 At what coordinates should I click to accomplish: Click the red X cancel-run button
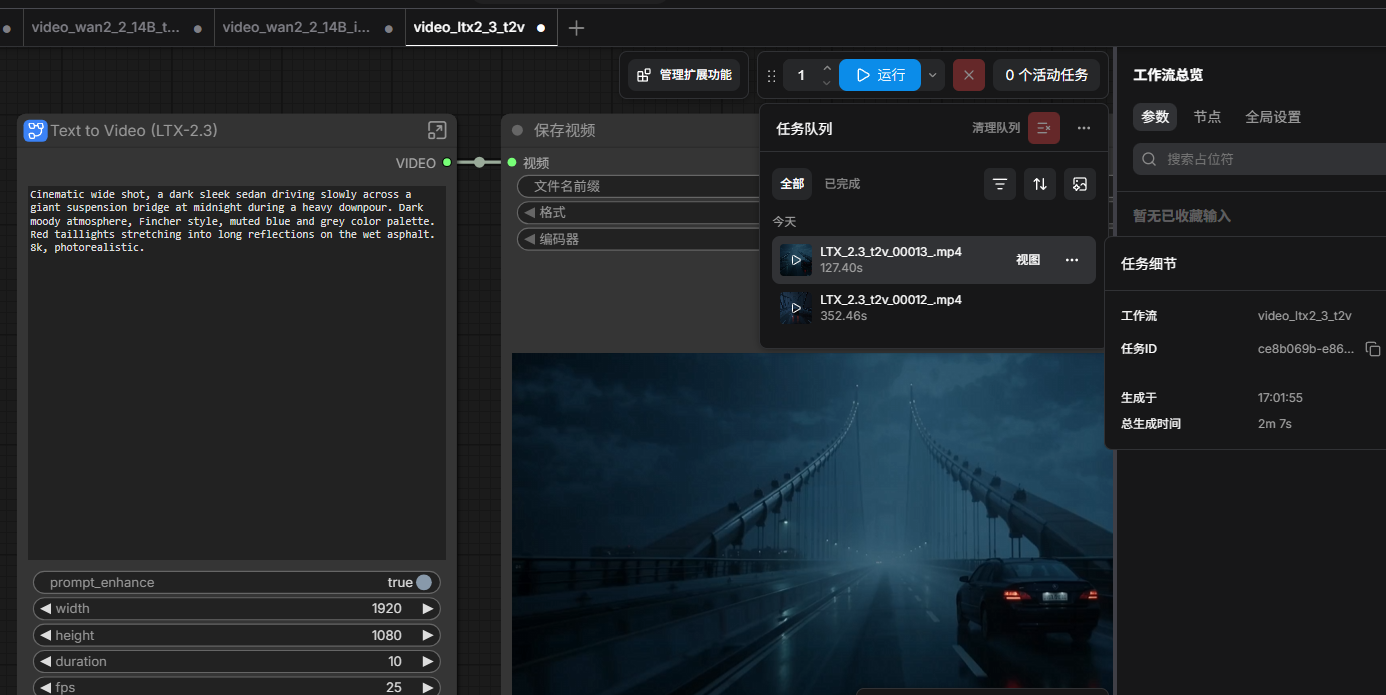[969, 75]
